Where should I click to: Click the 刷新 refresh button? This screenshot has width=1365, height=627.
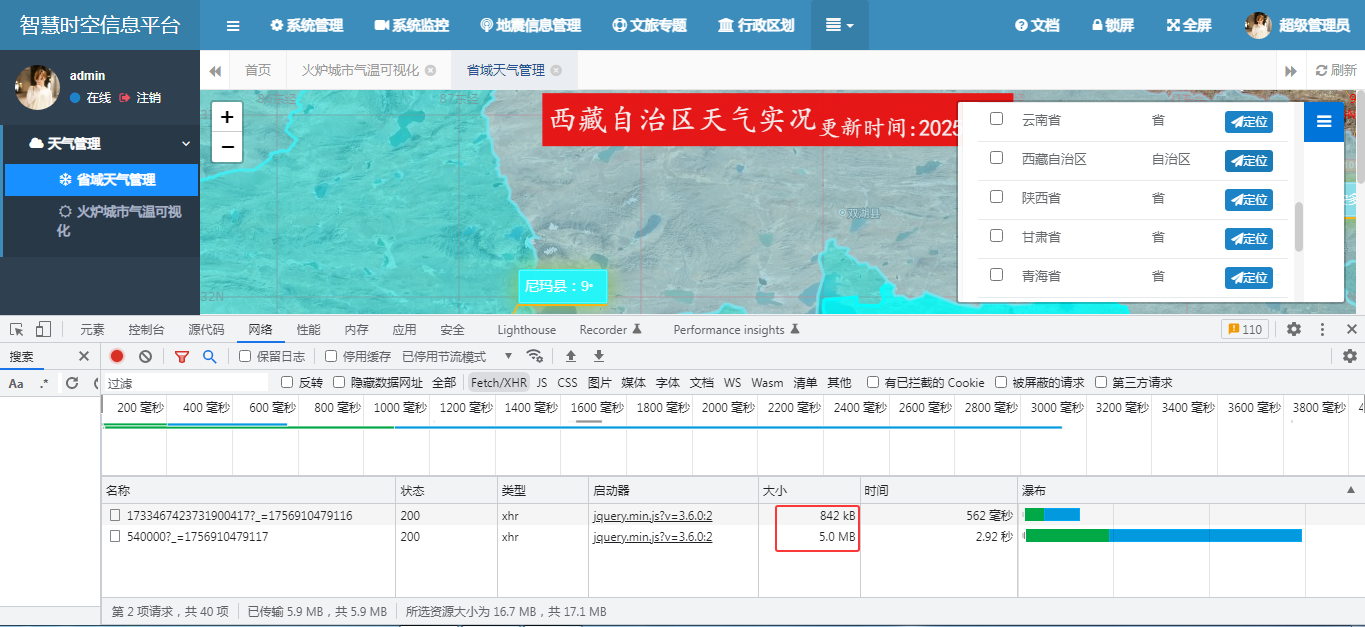click(x=1336, y=70)
